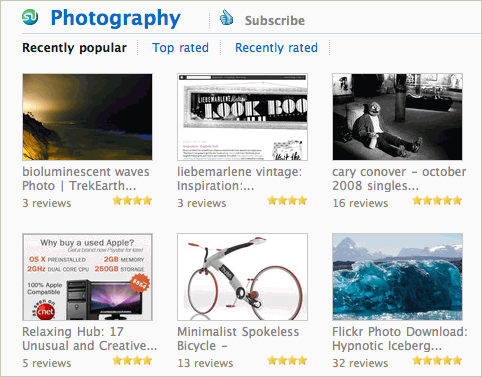Click the star rating under bioluminescent waves

click(x=132, y=200)
